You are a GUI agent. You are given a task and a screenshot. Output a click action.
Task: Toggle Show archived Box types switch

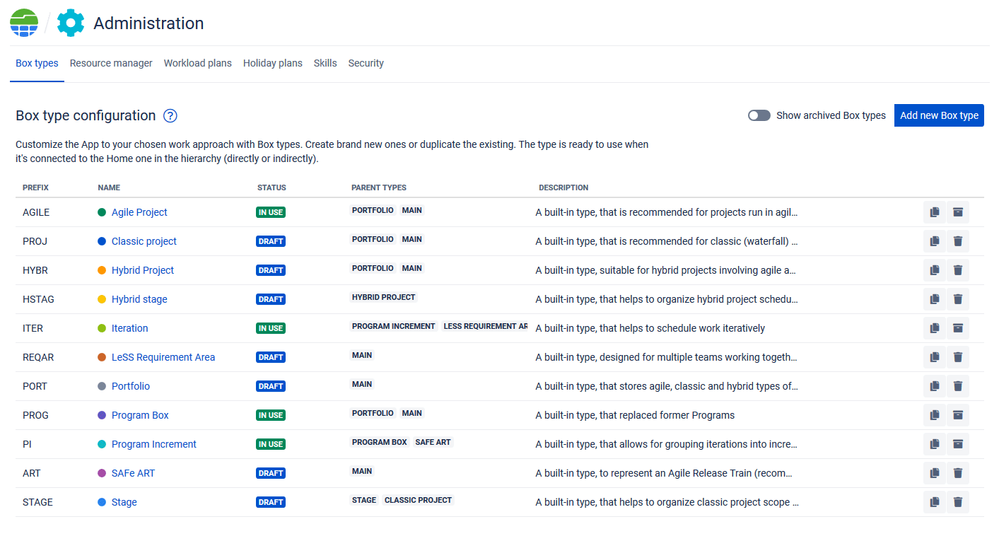tap(759, 115)
